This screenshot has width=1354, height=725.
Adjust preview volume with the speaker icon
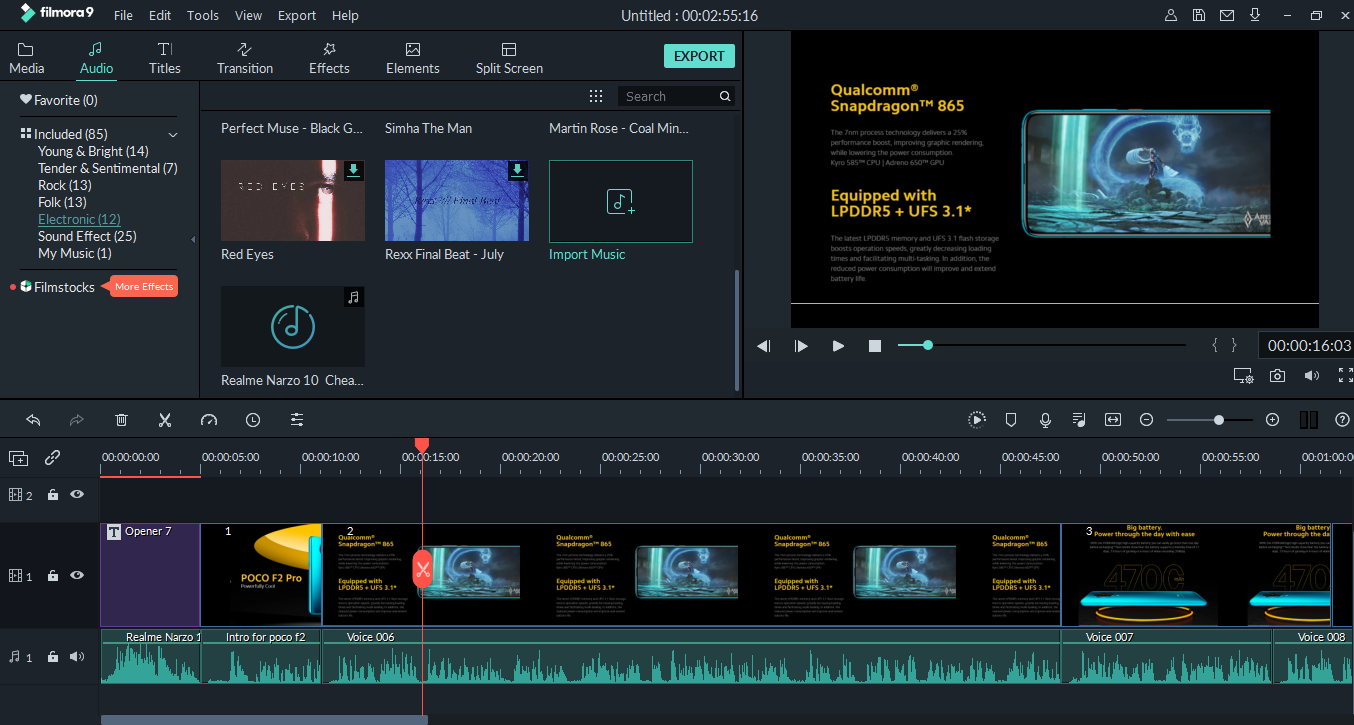pos(1312,376)
